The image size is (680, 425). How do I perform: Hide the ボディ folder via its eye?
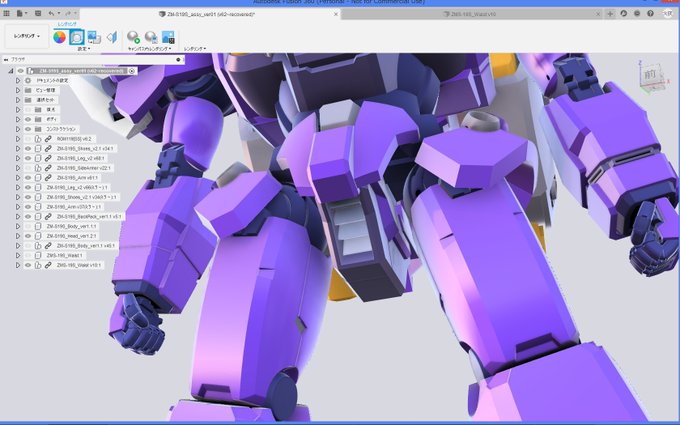point(28,119)
